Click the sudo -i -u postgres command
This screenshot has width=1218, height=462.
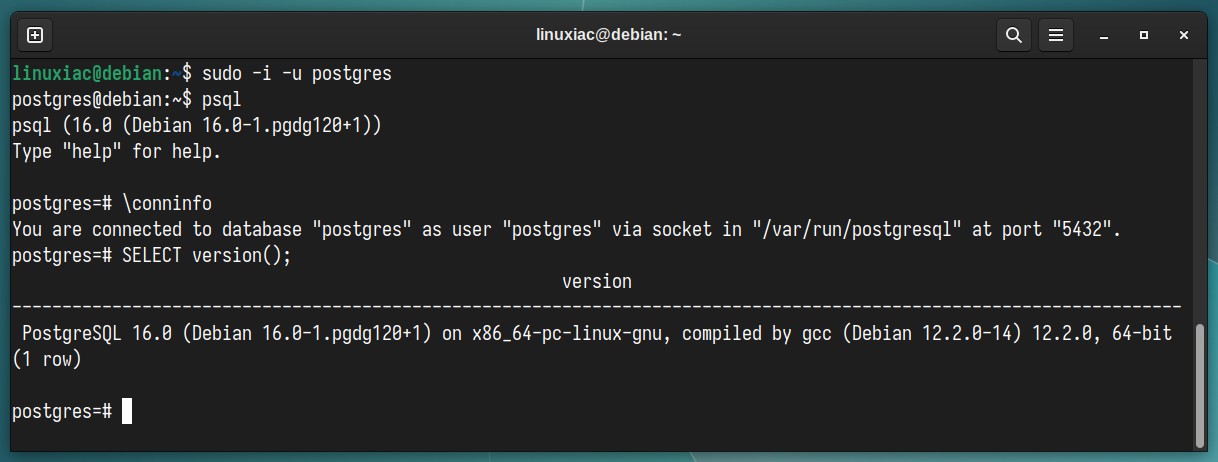(x=297, y=74)
